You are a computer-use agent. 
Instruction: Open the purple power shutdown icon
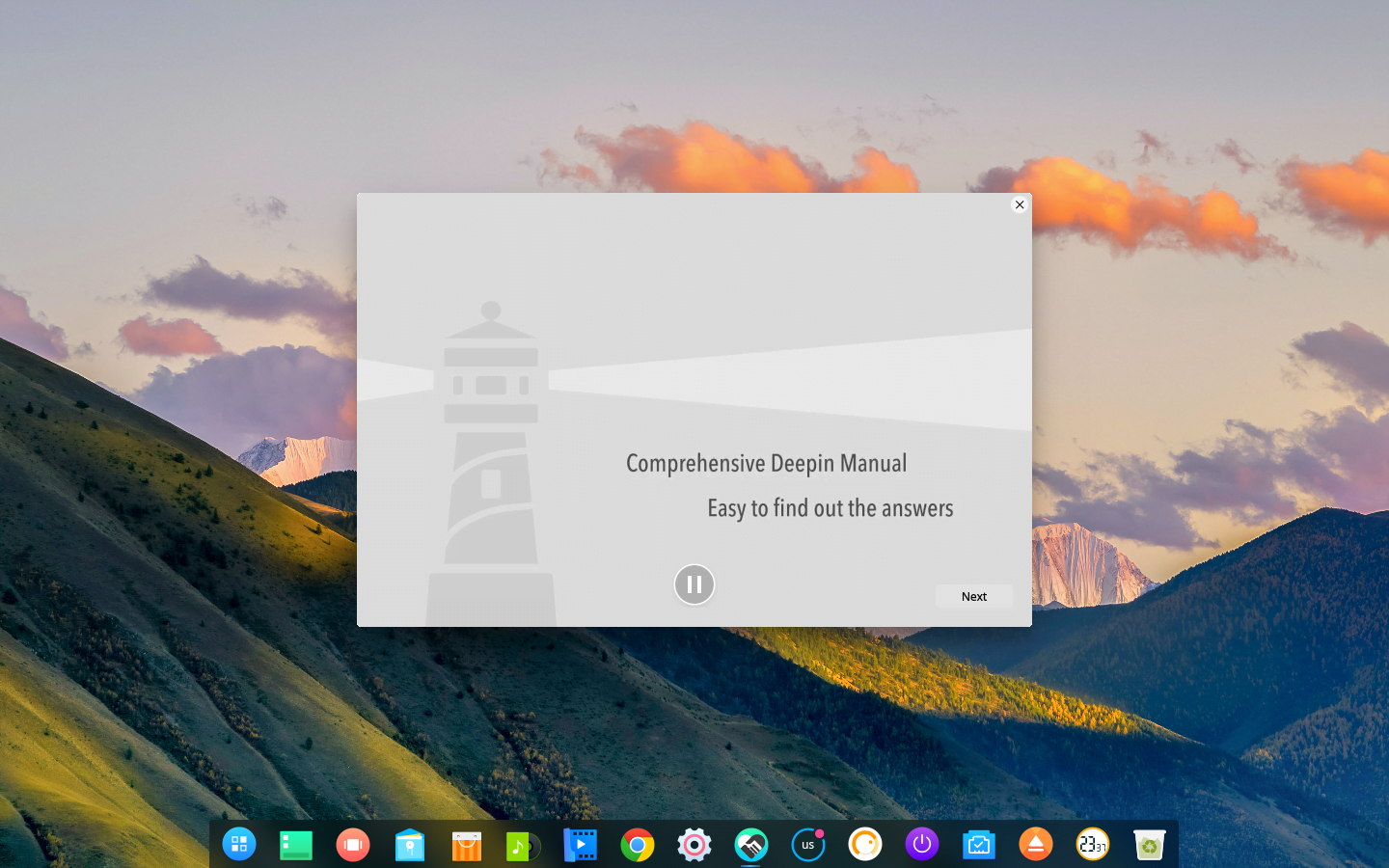(922, 845)
